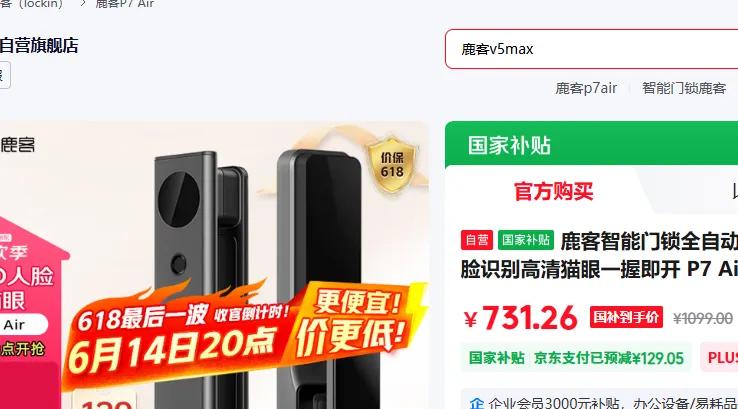The image size is (738, 409).
Task: Click the search box containing 鹿客v5max
Action: click(591, 49)
